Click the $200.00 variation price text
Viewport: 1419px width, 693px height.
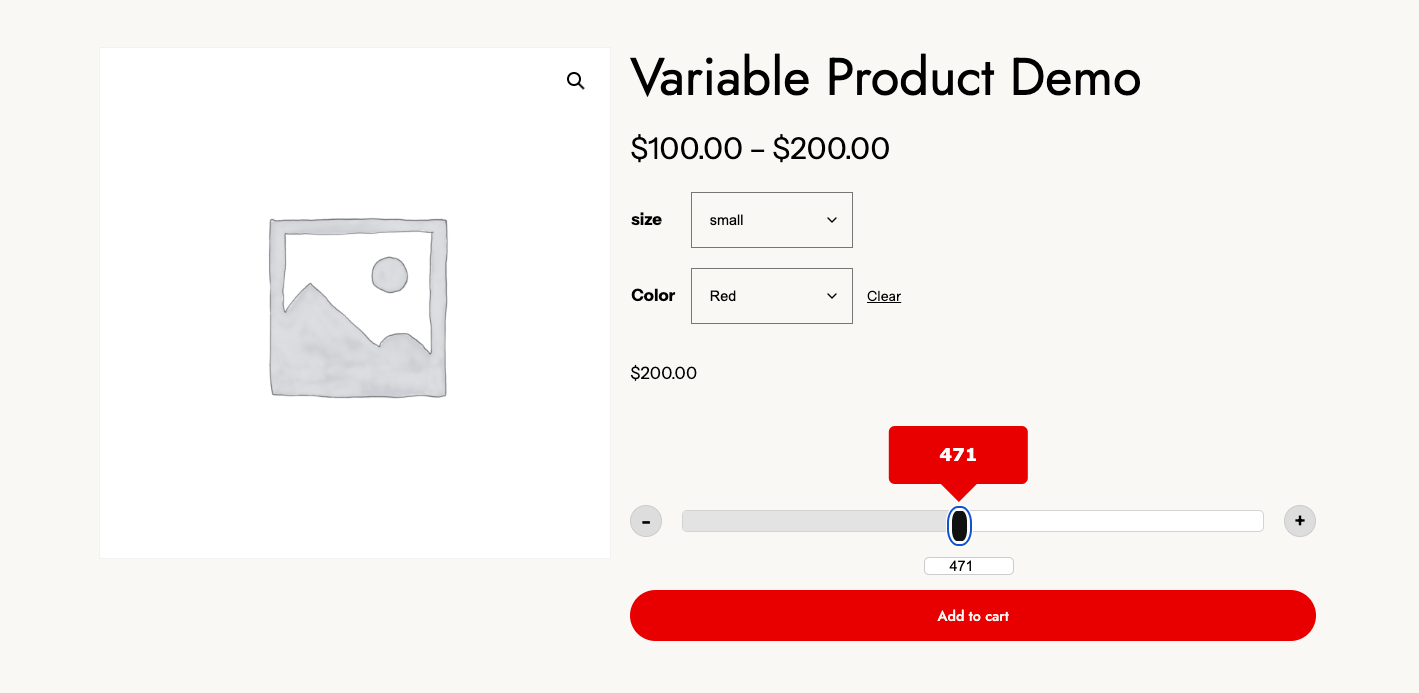click(x=663, y=373)
